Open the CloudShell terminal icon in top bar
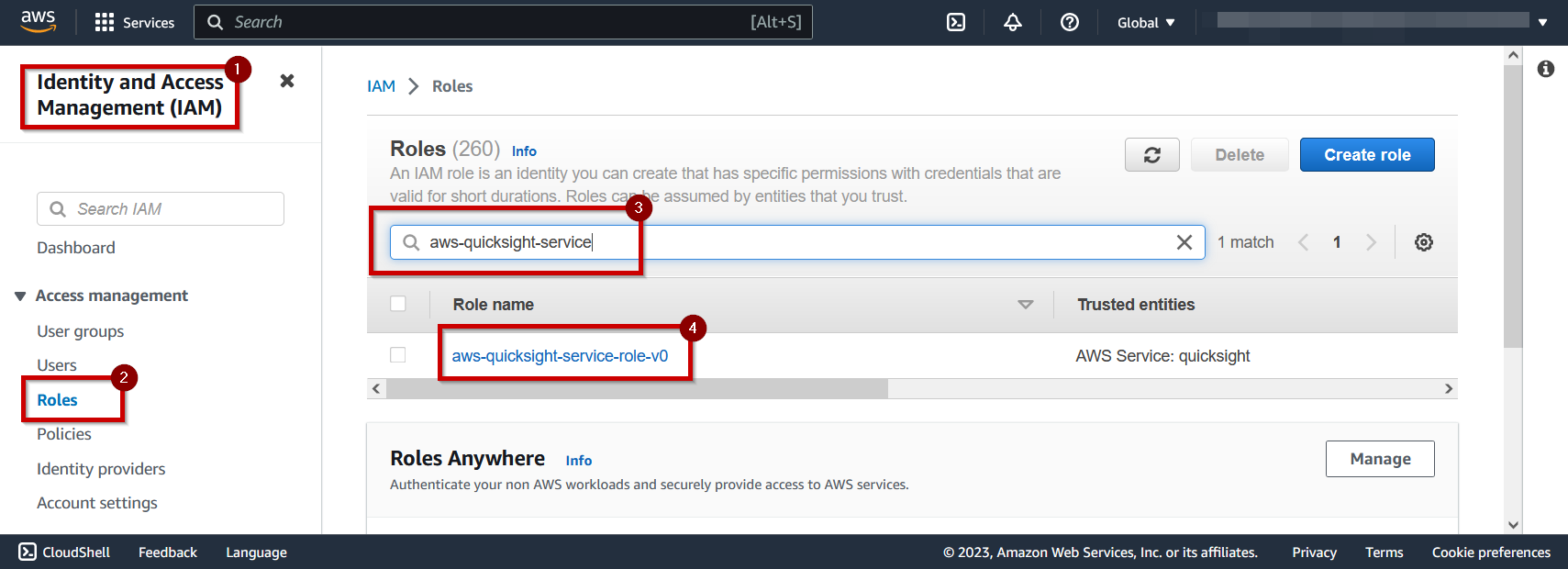Image resolution: width=1568 pixels, height=569 pixels. point(956,22)
